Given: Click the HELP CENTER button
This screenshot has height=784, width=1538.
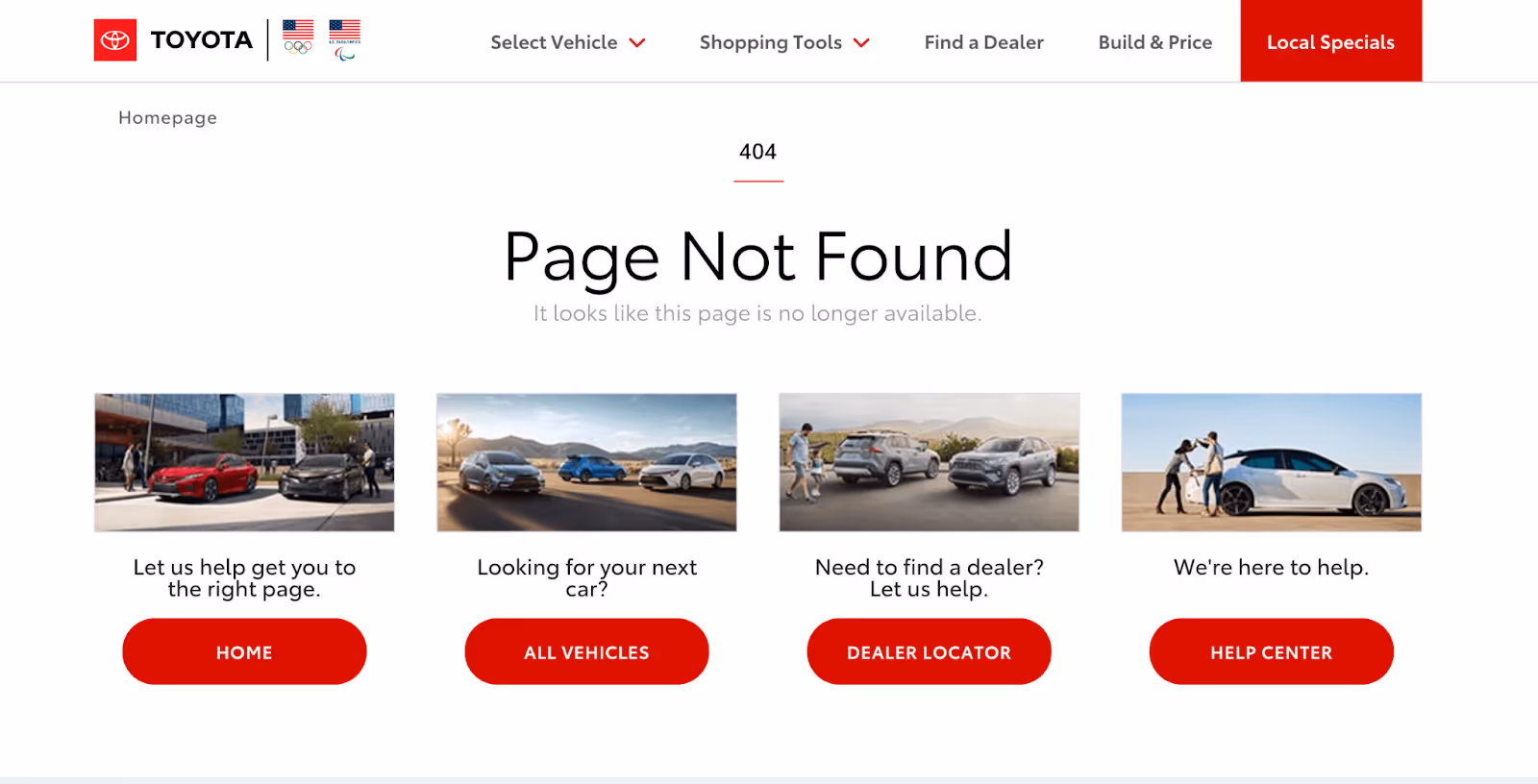Looking at the screenshot, I should [x=1271, y=651].
